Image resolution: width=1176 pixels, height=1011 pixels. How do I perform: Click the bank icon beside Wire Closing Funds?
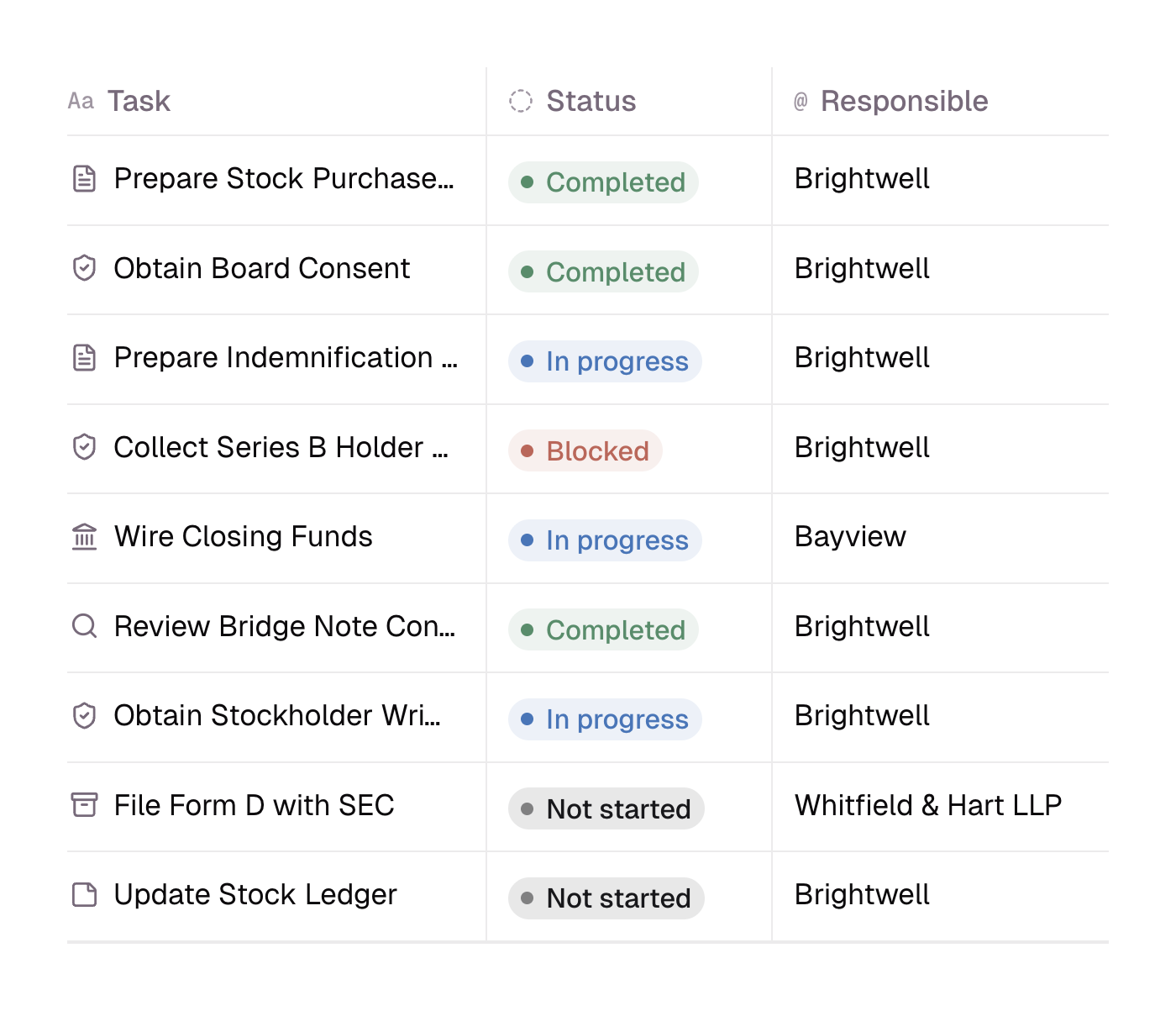(85, 537)
